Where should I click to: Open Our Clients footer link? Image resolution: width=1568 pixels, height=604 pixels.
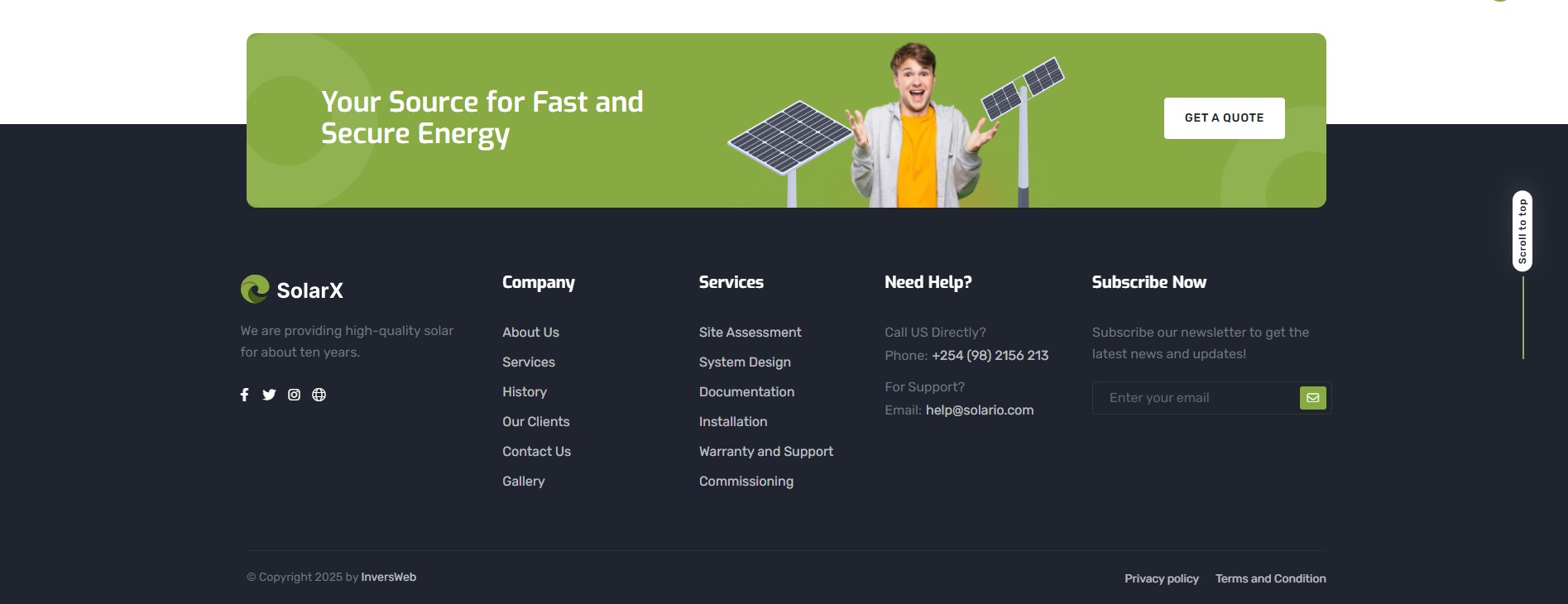535,421
